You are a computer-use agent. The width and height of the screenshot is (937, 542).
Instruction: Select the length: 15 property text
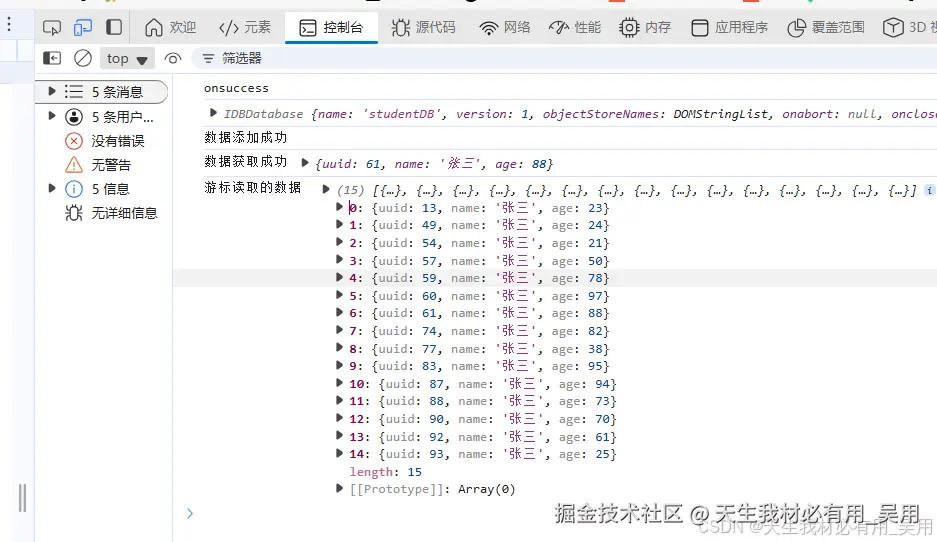(385, 472)
